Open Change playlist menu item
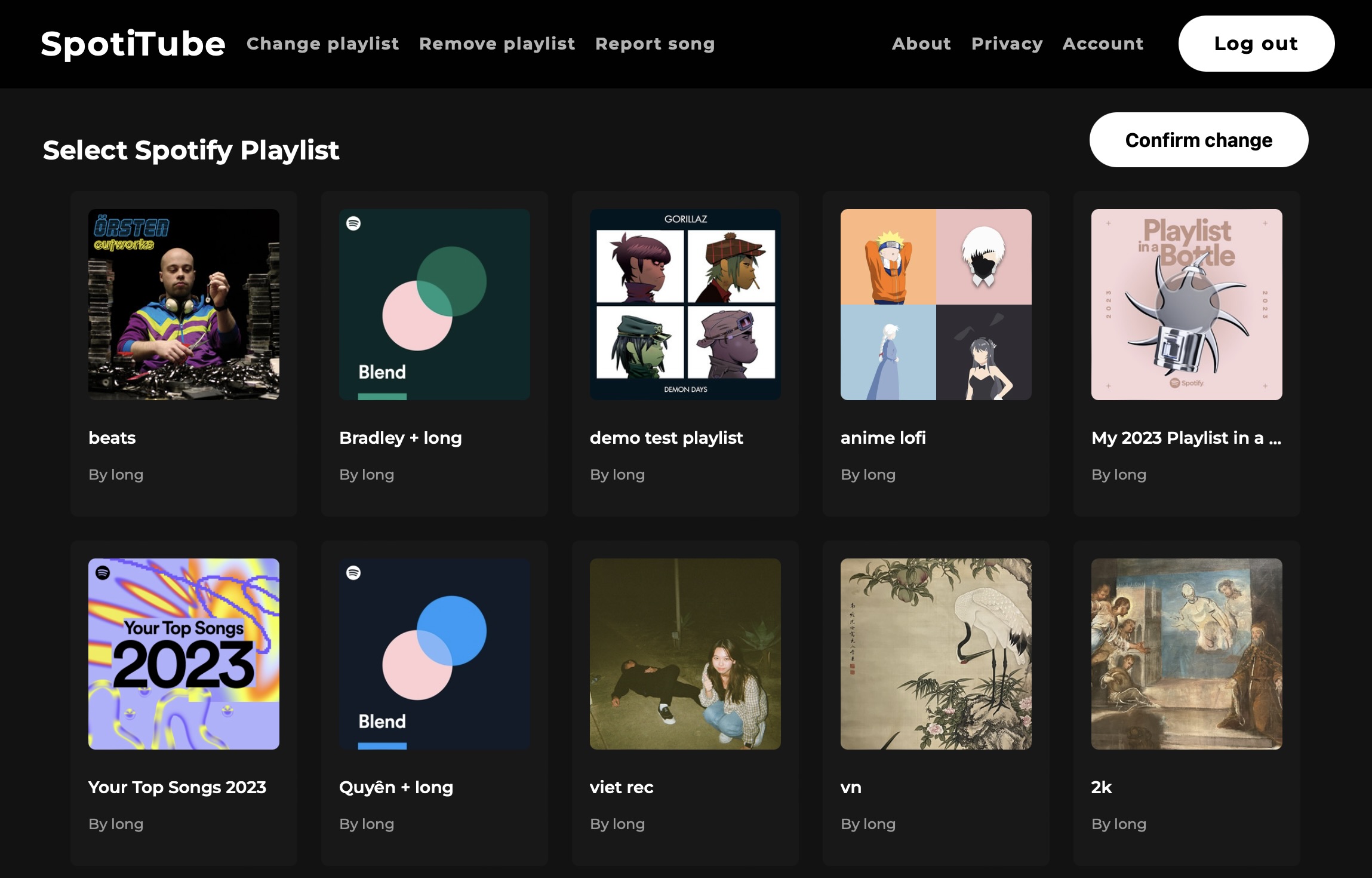Image resolution: width=1372 pixels, height=878 pixels. pos(322,44)
